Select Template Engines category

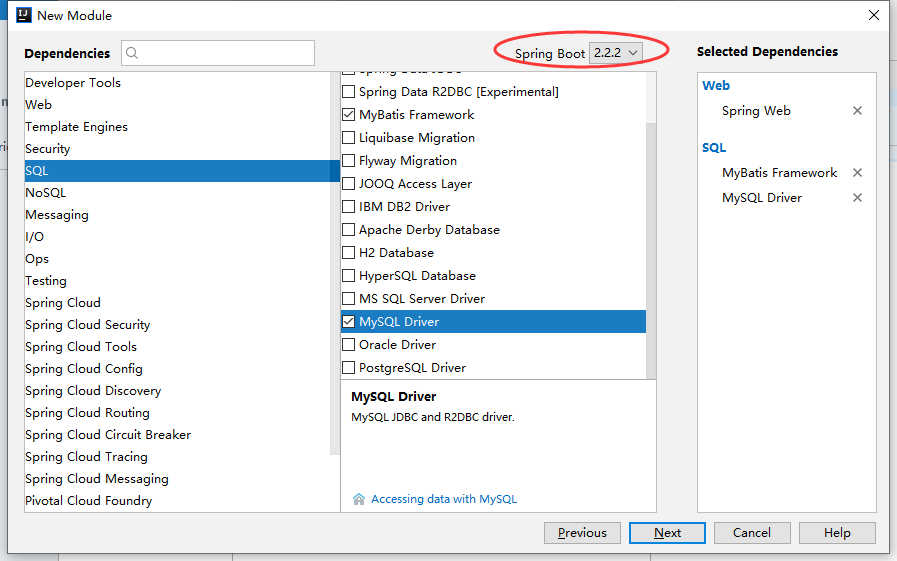click(177, 127)
